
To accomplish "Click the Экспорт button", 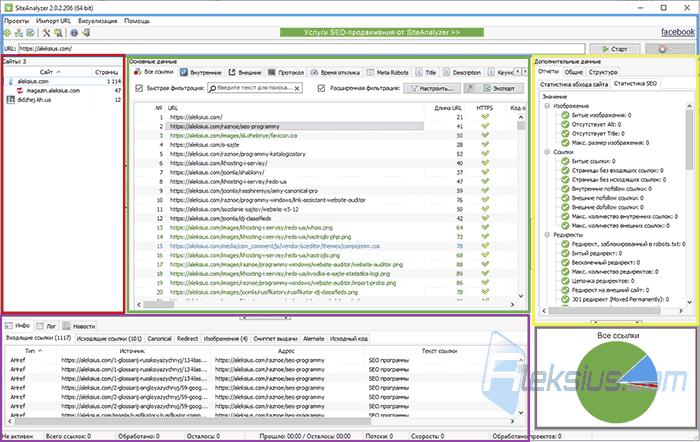I will [x=499, y=88].
